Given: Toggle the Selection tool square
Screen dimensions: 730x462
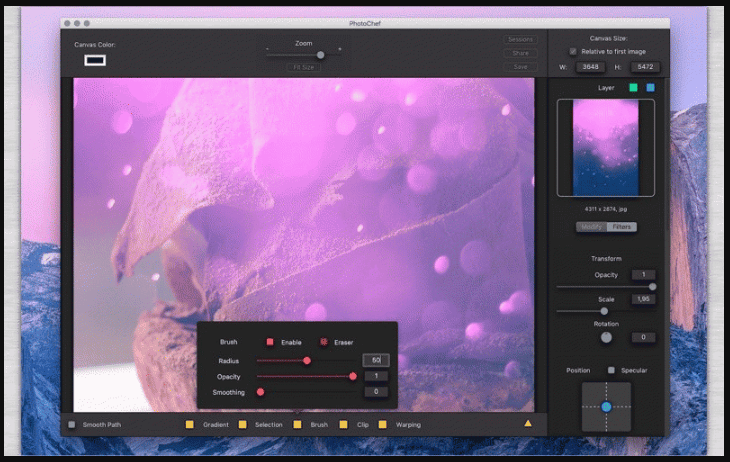Looking at the screenshot, I should coord(243,424).
